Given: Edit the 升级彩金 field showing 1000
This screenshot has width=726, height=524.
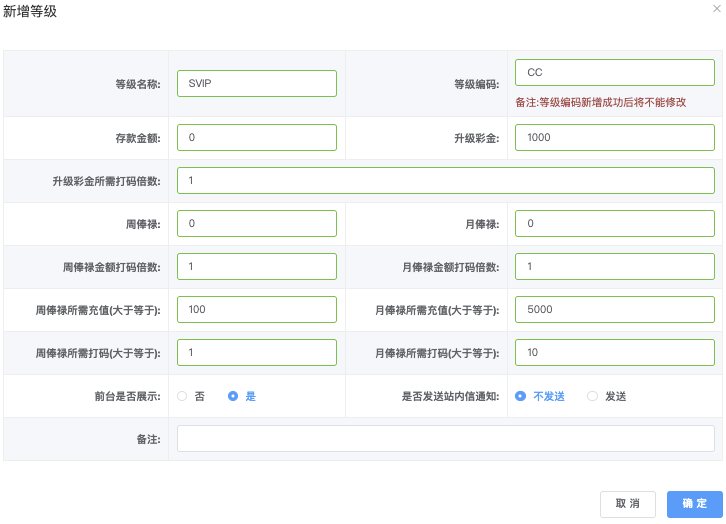Looking at the screenshot, I should [614, 137].
